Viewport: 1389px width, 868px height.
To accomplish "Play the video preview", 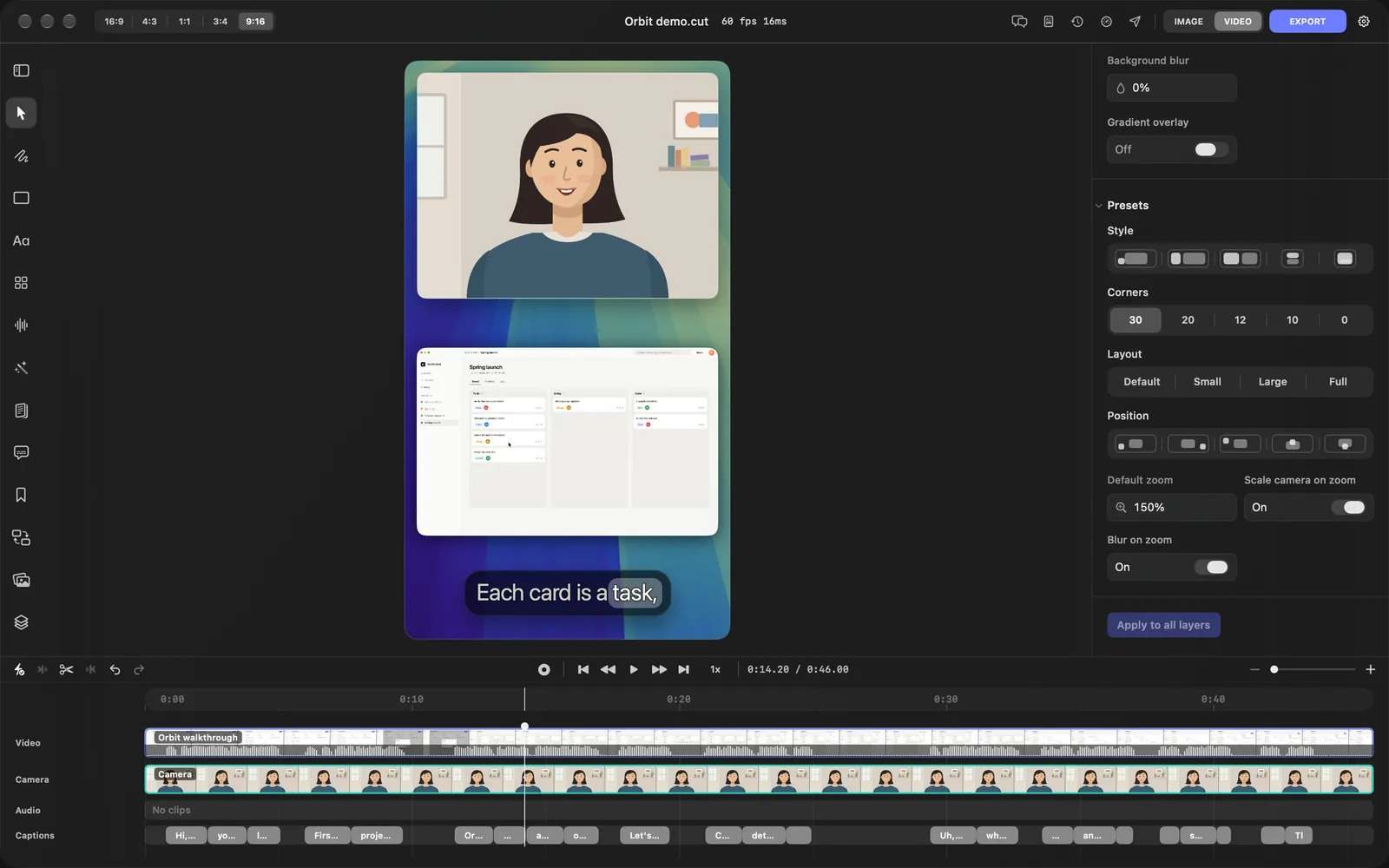I will click(634, 669).
